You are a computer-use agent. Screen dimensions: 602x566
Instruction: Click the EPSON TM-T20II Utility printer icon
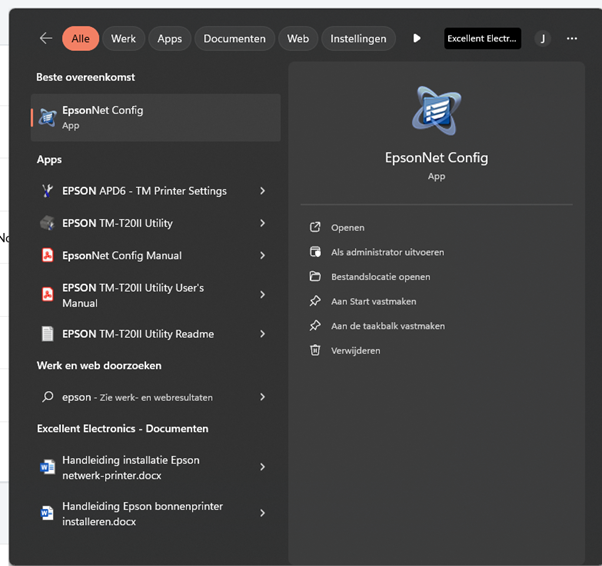click(47, 223)
